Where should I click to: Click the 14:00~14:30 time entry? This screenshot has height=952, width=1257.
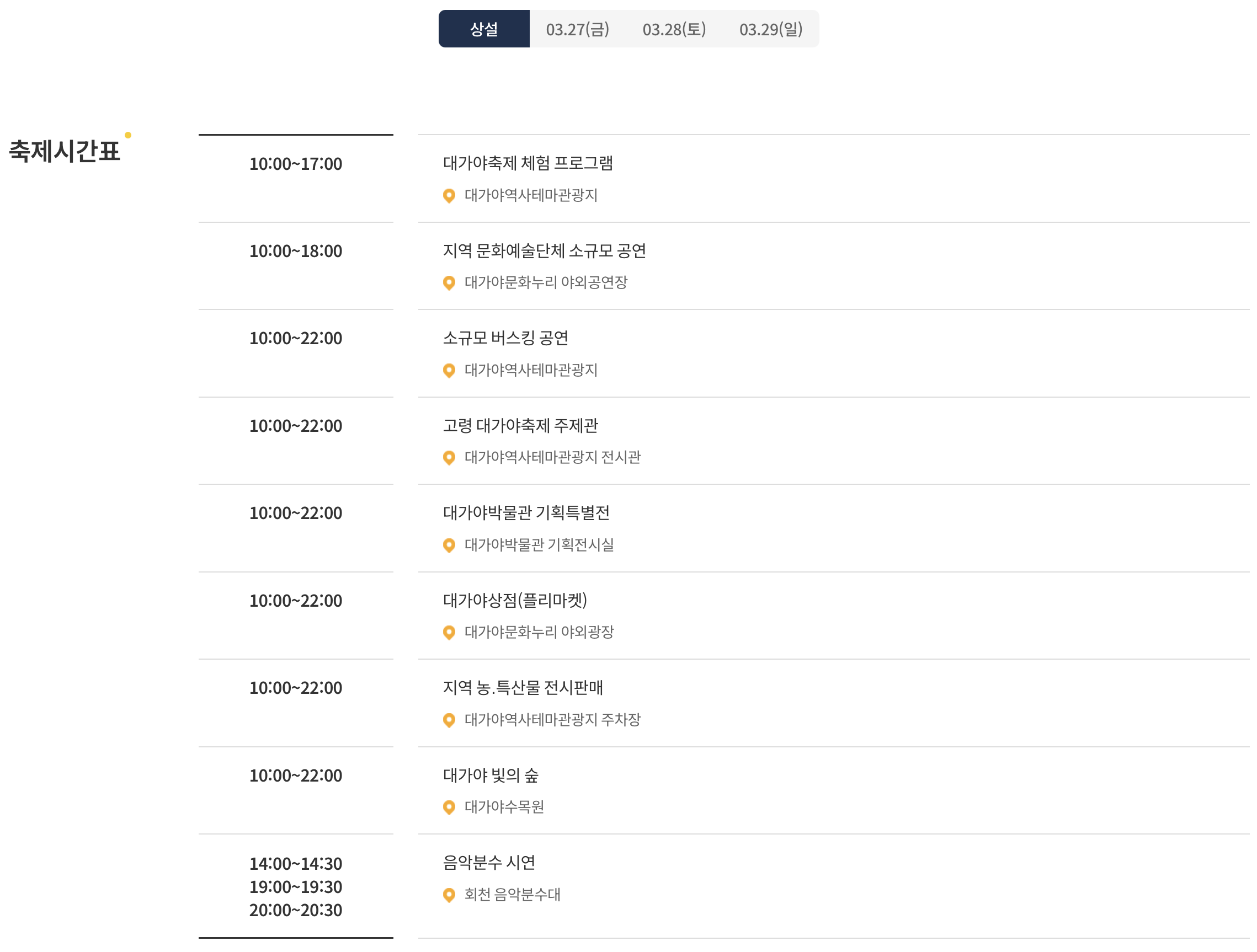tap(296, 863)
